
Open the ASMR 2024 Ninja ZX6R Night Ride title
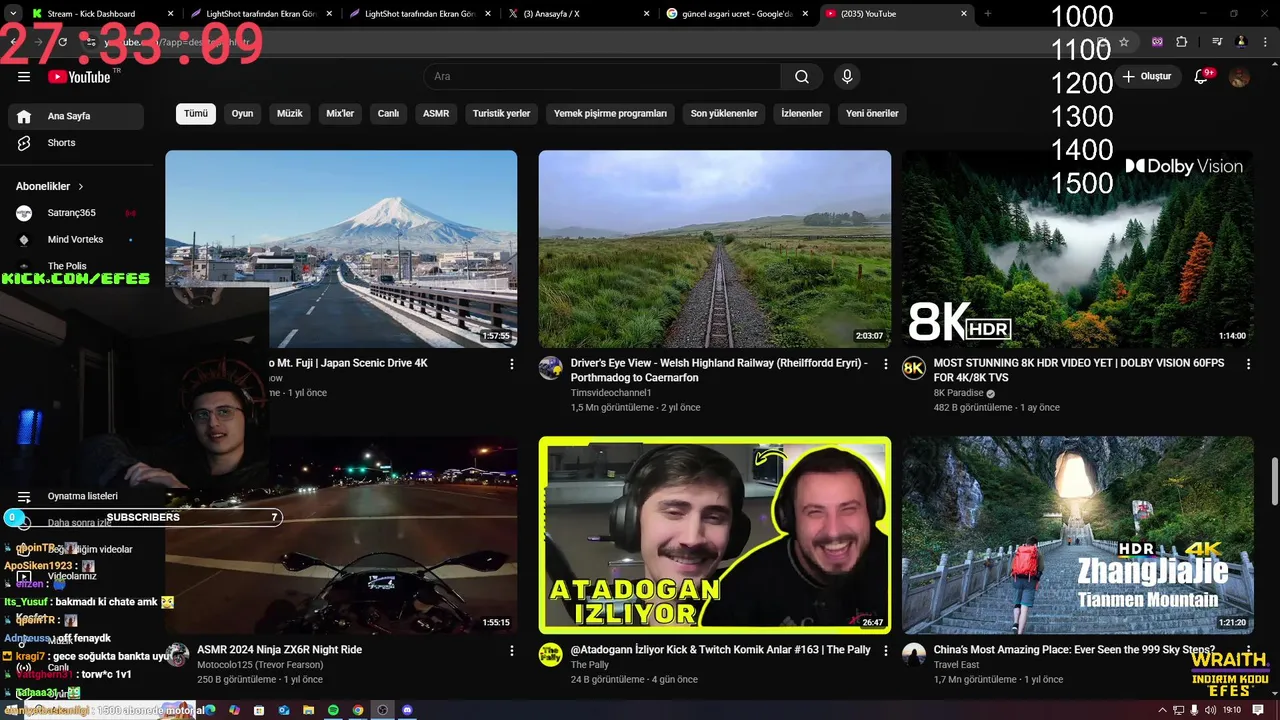click(280, 650)
